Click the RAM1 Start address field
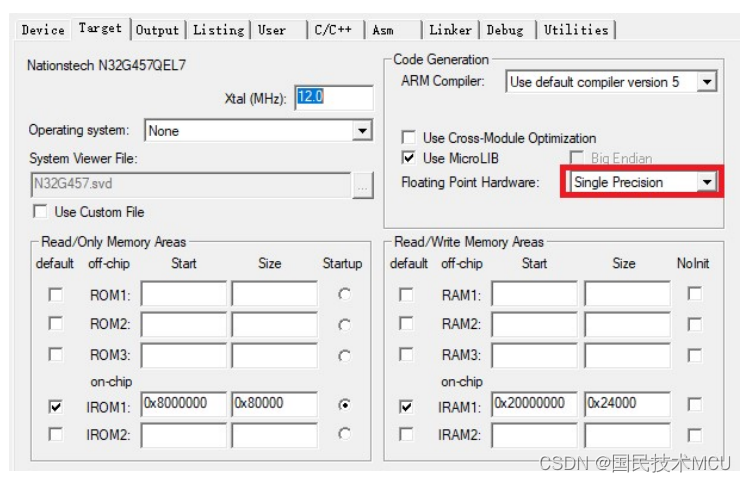This screenshot has width=746, height=482. tap(535, 294)
